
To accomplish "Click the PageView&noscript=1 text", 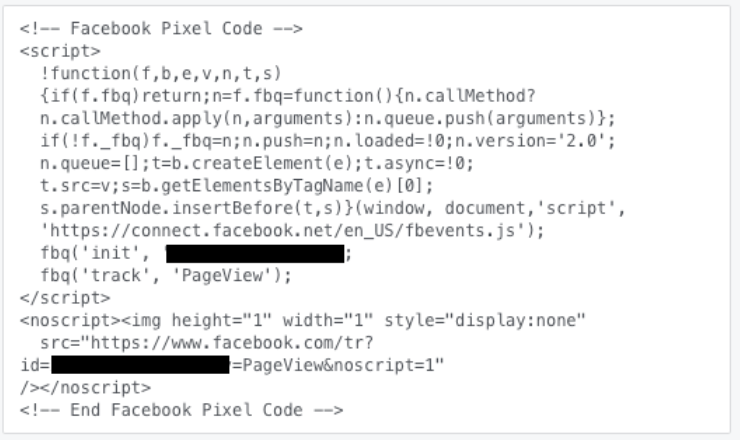I will pyautogui.click(x=338, y=365).
